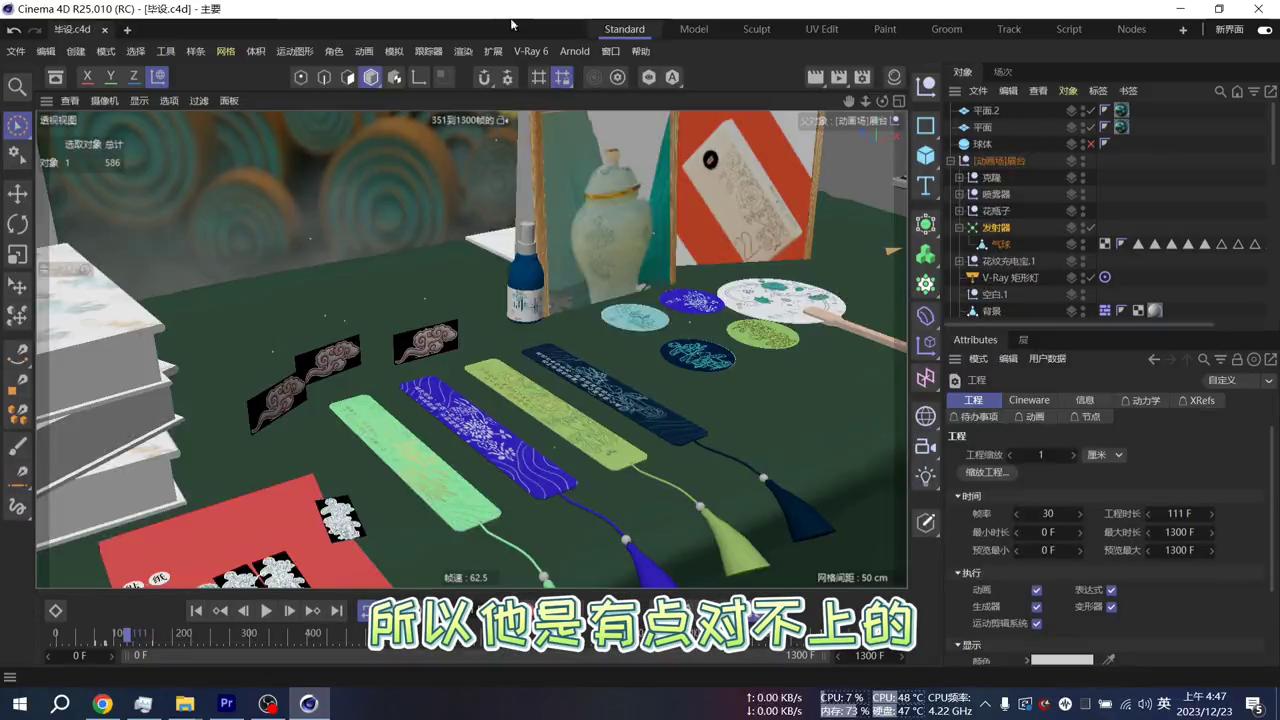Click the camera manager icon in right sidebar
Image resolution: width=1280 pixels, height=720 pixels.
point(925,447)
